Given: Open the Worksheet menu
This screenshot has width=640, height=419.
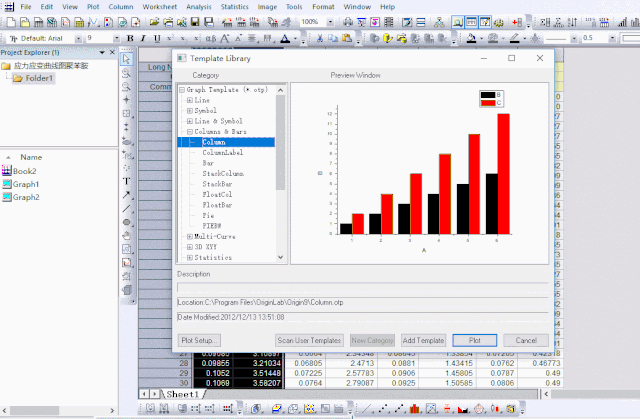Looking at the screenshot, I should pyautogui.click(x=160, y=7).
